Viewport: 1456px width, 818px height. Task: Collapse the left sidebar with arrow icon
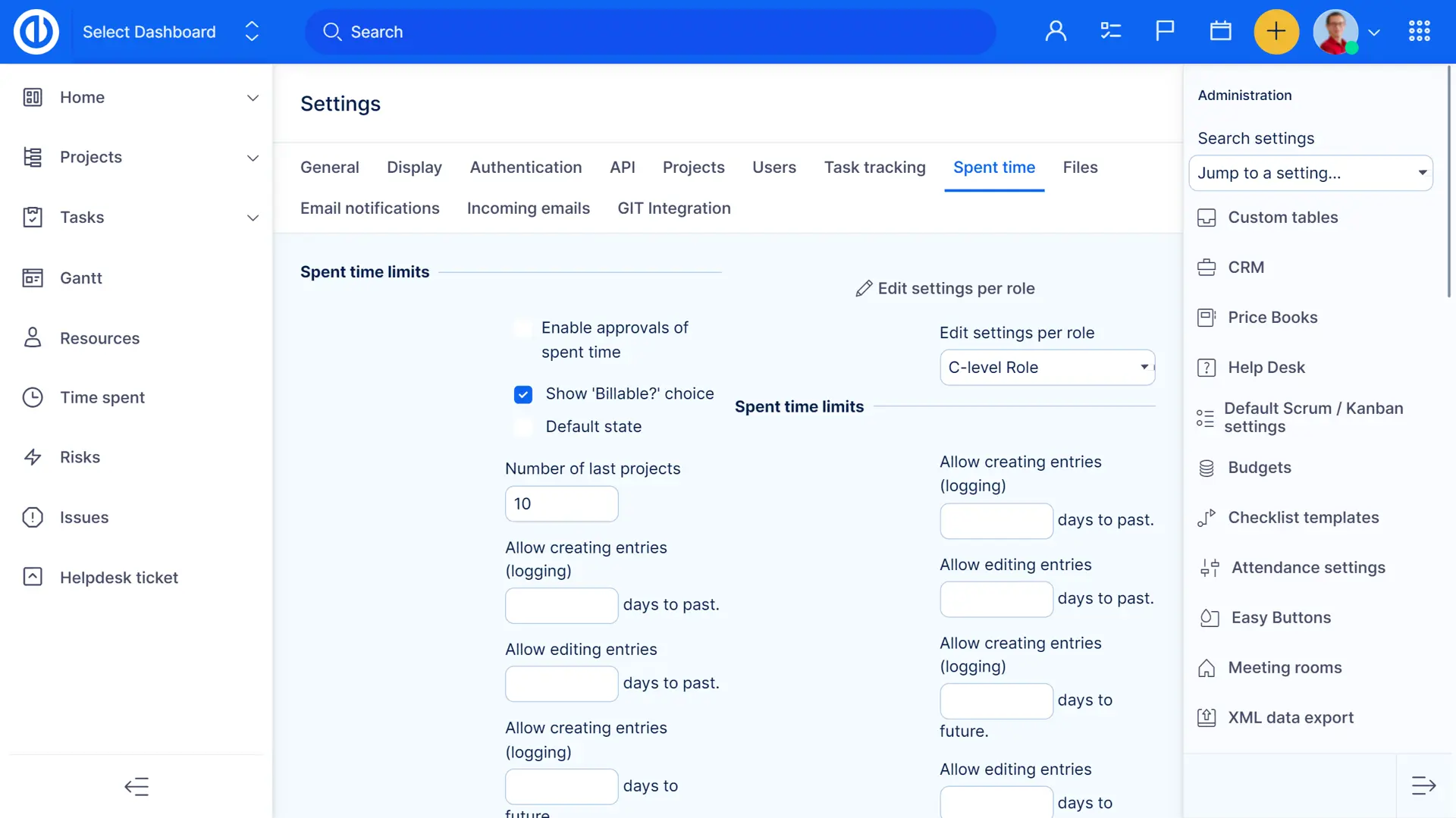pos(136,786)
